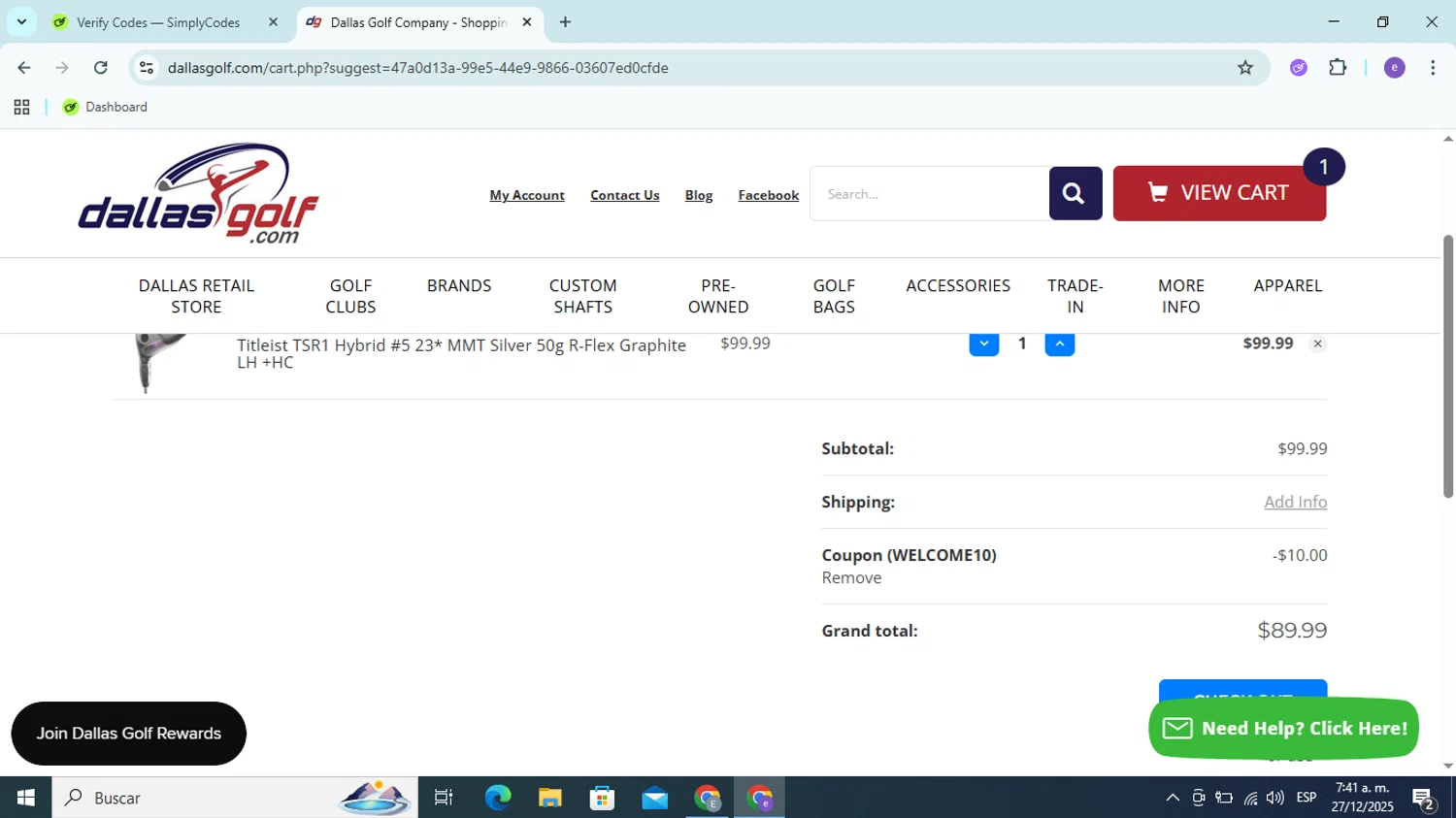View site information icon
Viewport: 1456px width, 818px height.
[x=147, y=68]
